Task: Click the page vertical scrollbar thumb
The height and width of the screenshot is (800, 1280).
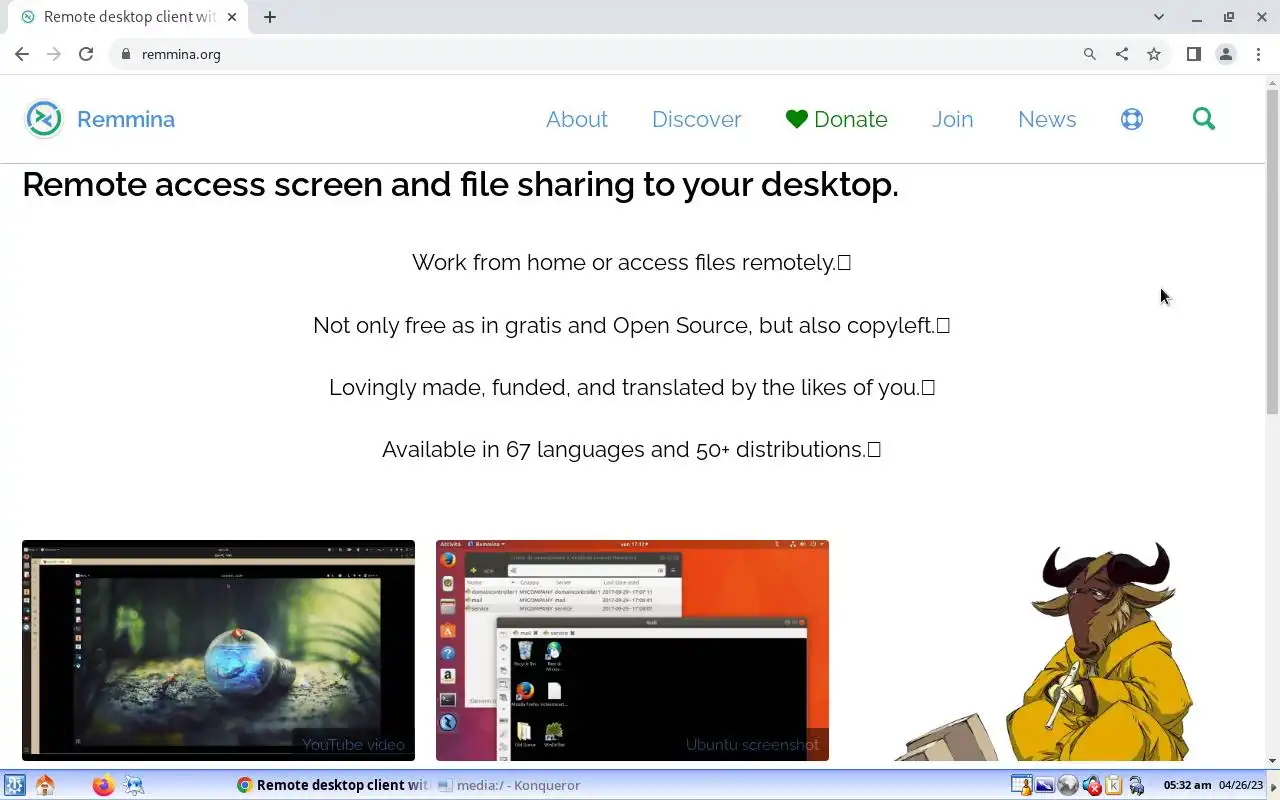Action: pos(1272,252)
